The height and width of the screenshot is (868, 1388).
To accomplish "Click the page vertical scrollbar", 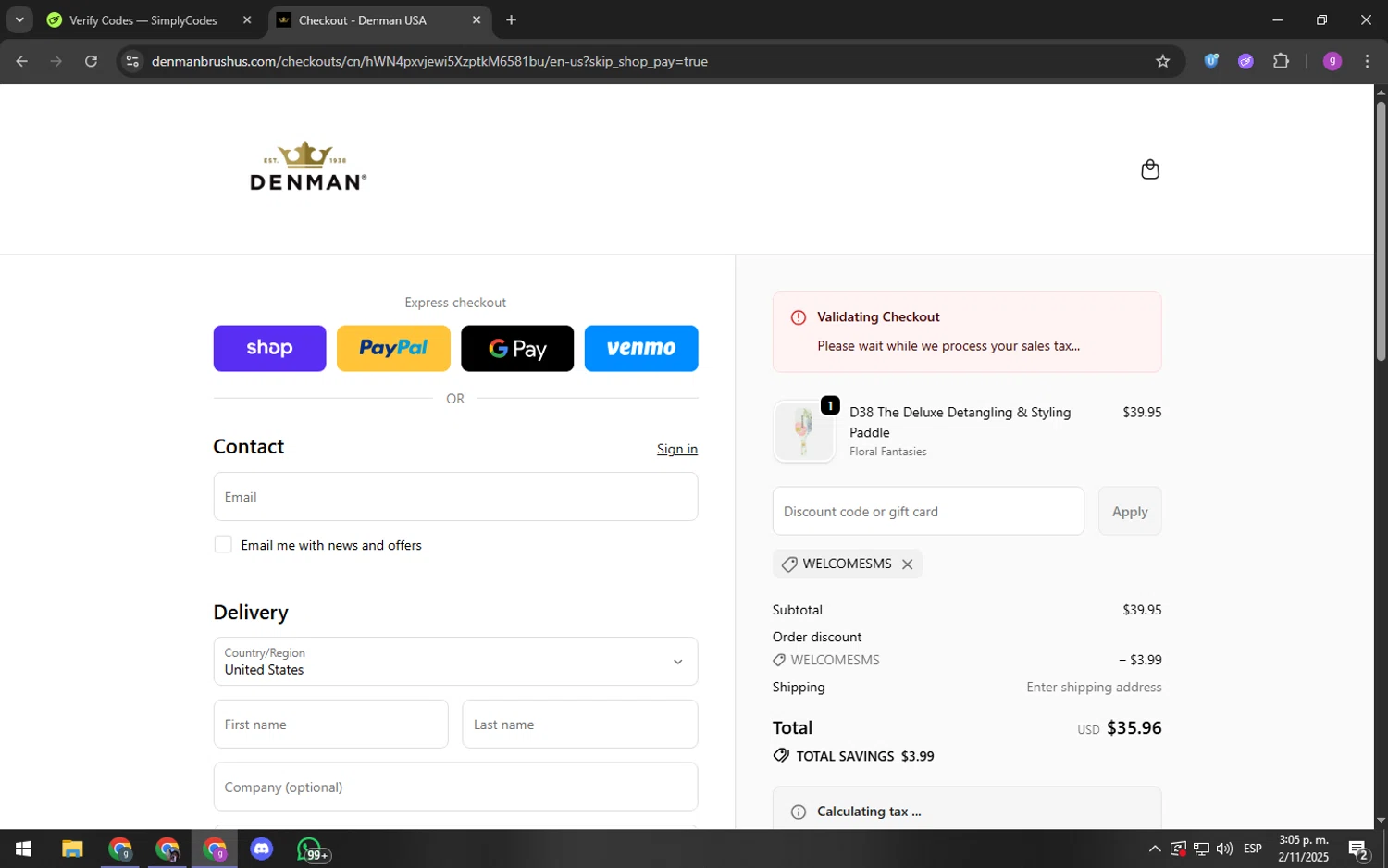I will pos(1381,231).
